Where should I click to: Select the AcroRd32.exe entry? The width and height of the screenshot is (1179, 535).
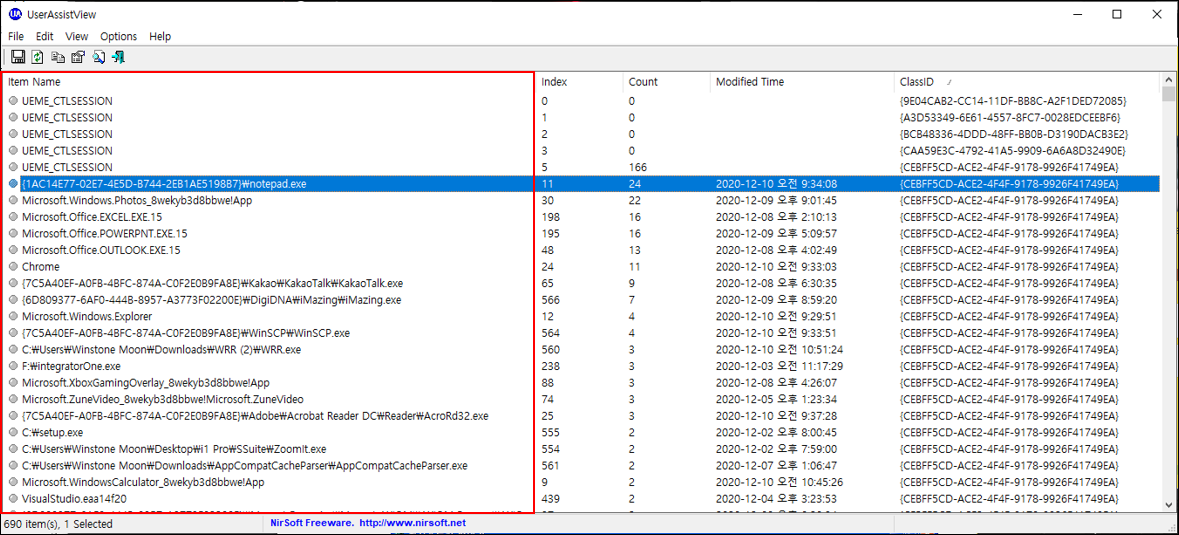point(256,415)
